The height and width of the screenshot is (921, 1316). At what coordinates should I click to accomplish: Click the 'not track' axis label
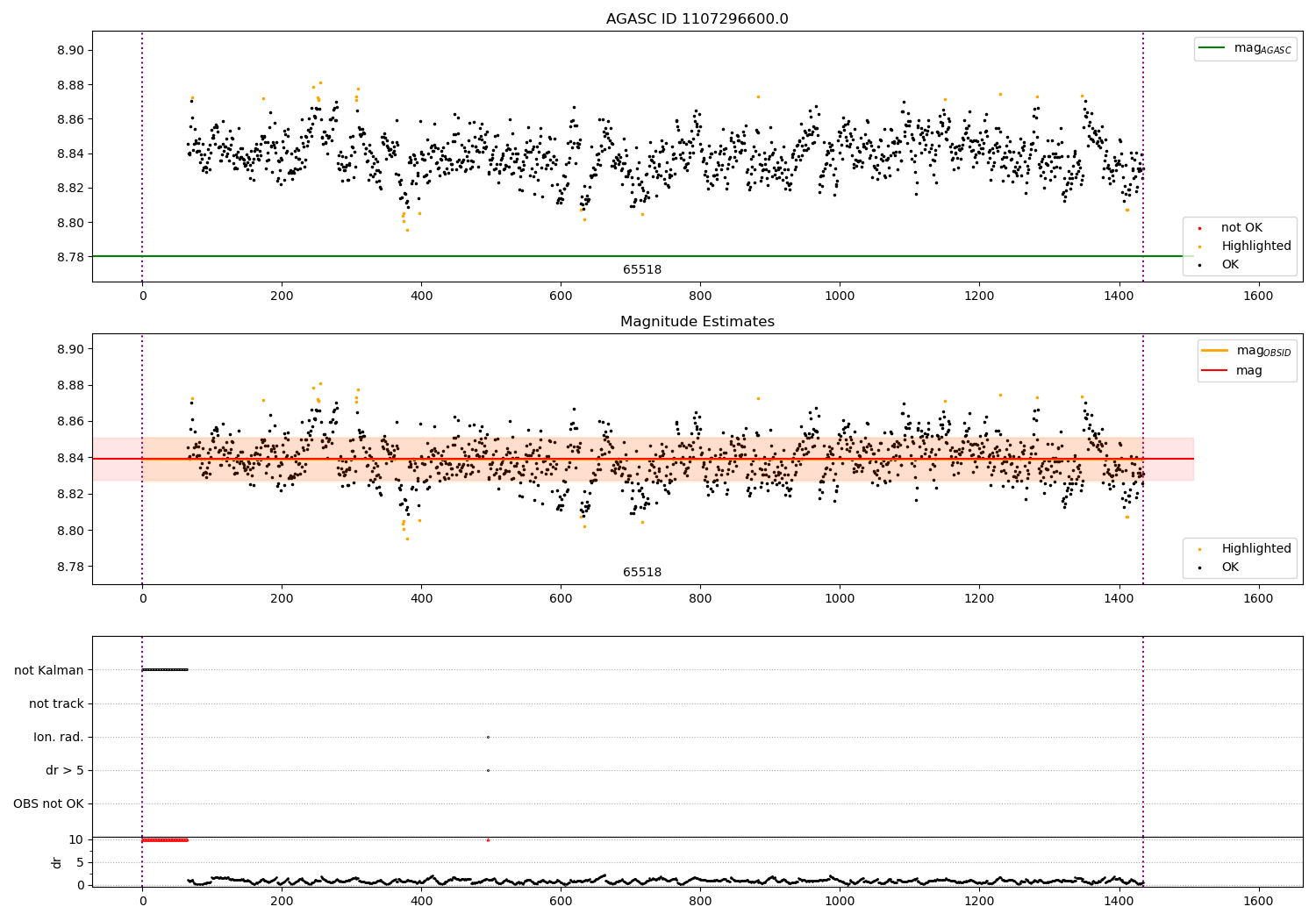56,703
